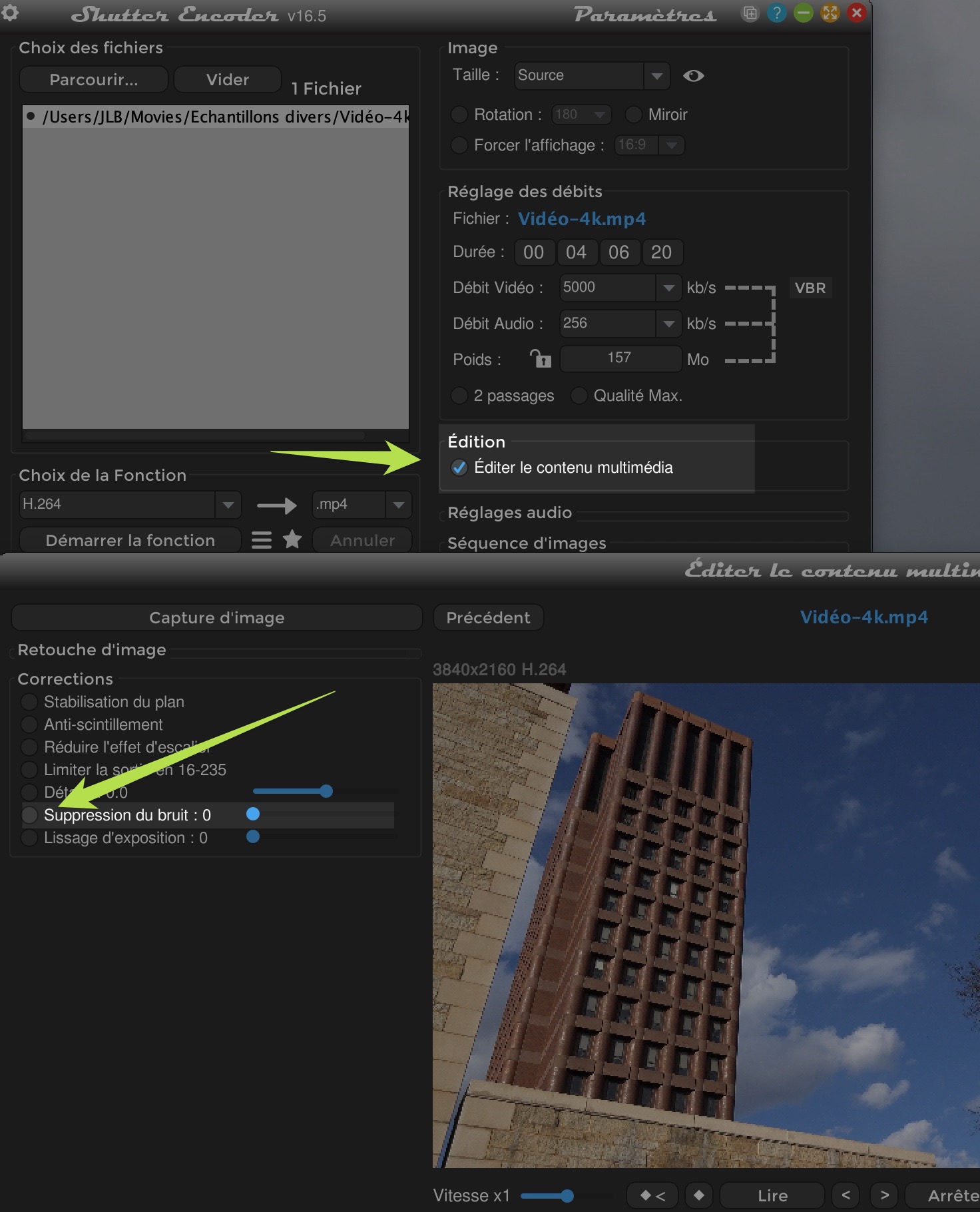This screenshot has width=980, height=1212.
Task: Click the blue help question mark icon
Action: [x=776, y=13]
